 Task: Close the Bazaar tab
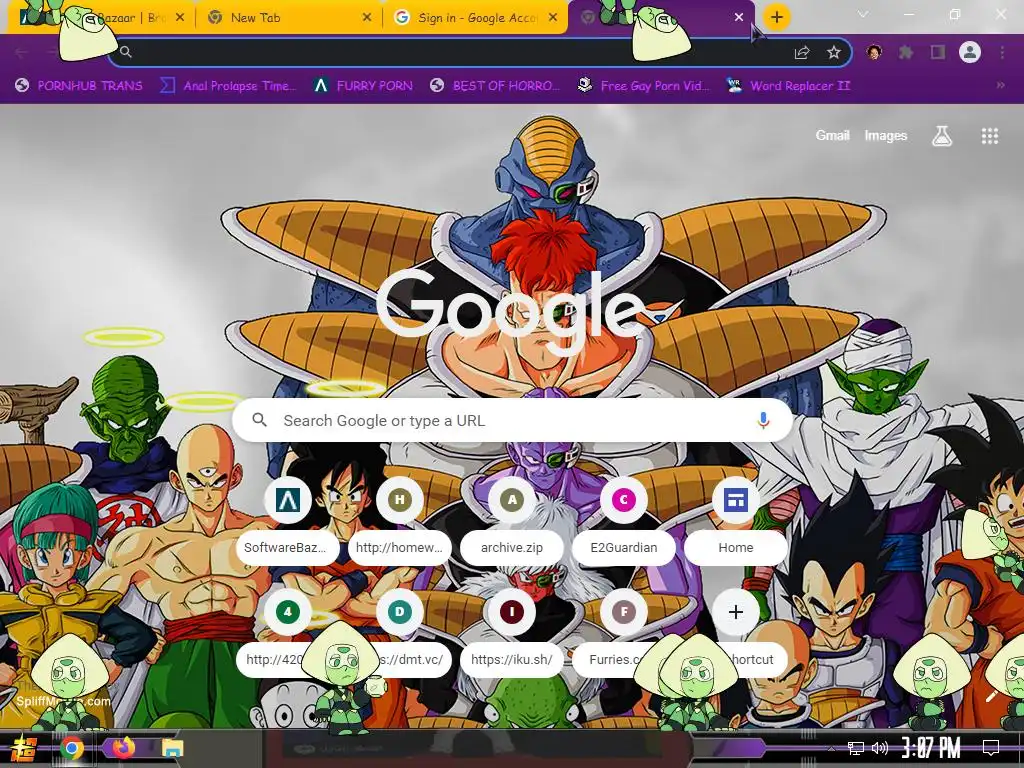[x=180, y=18]
